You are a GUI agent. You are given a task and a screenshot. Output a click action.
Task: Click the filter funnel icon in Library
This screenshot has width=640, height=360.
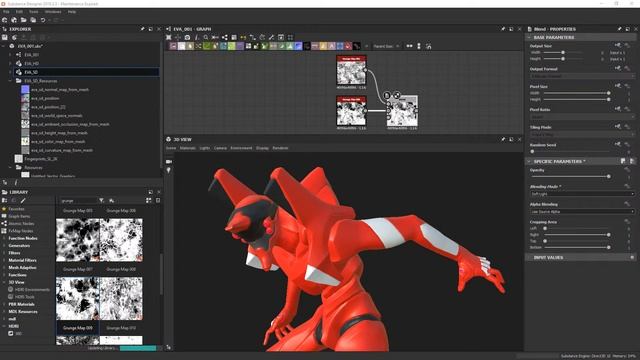(101, 200)
